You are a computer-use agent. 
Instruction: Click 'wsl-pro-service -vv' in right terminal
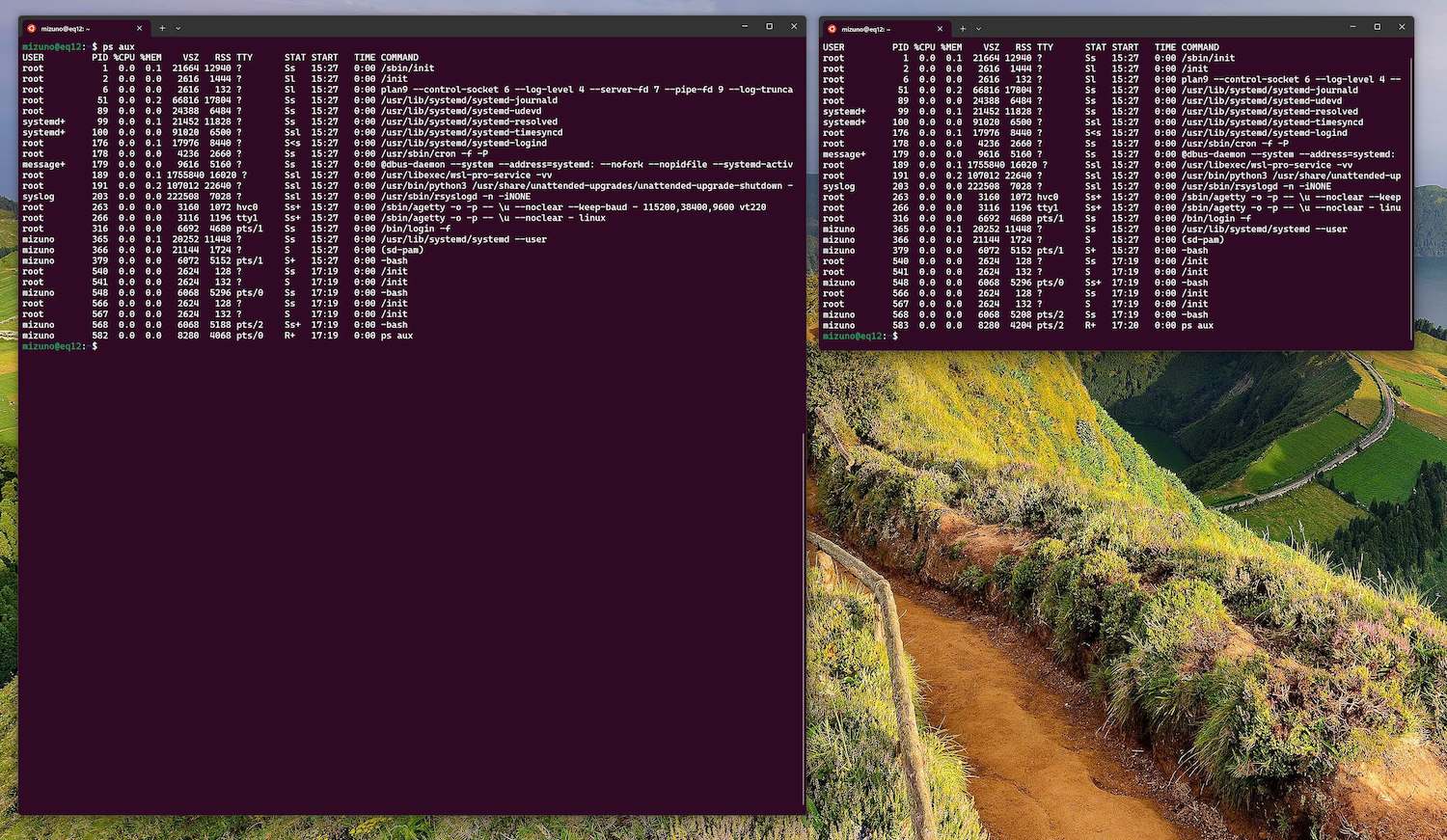click(1267, 165)
